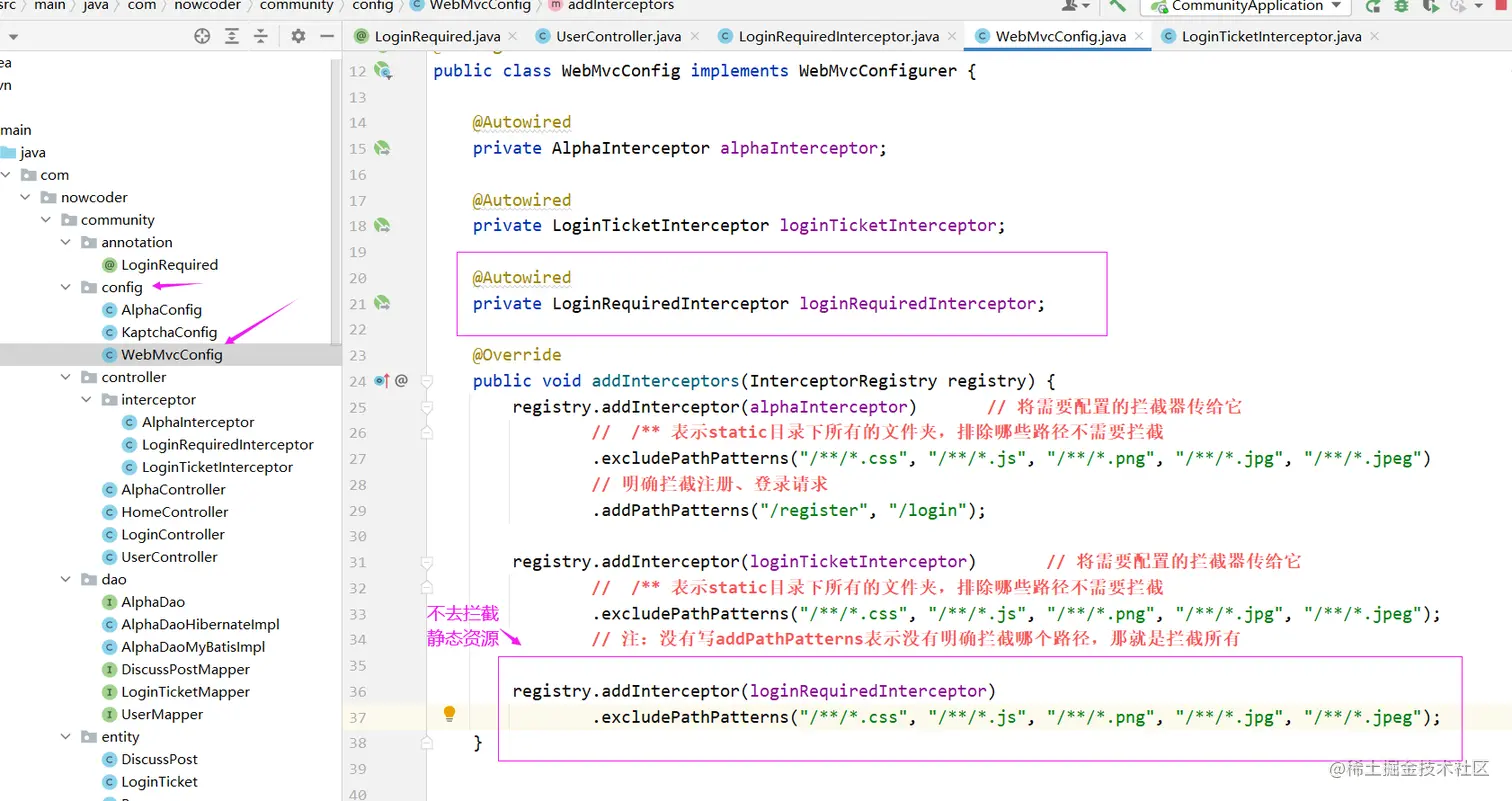The height and width of the screenshot is (801, 1512).
Task: Select WebMvcConfig in project tree
Action: (172, 355)
